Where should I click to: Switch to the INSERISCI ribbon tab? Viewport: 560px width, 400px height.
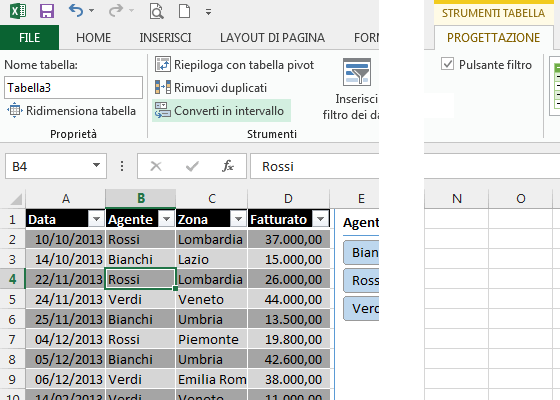pos(165,38)
